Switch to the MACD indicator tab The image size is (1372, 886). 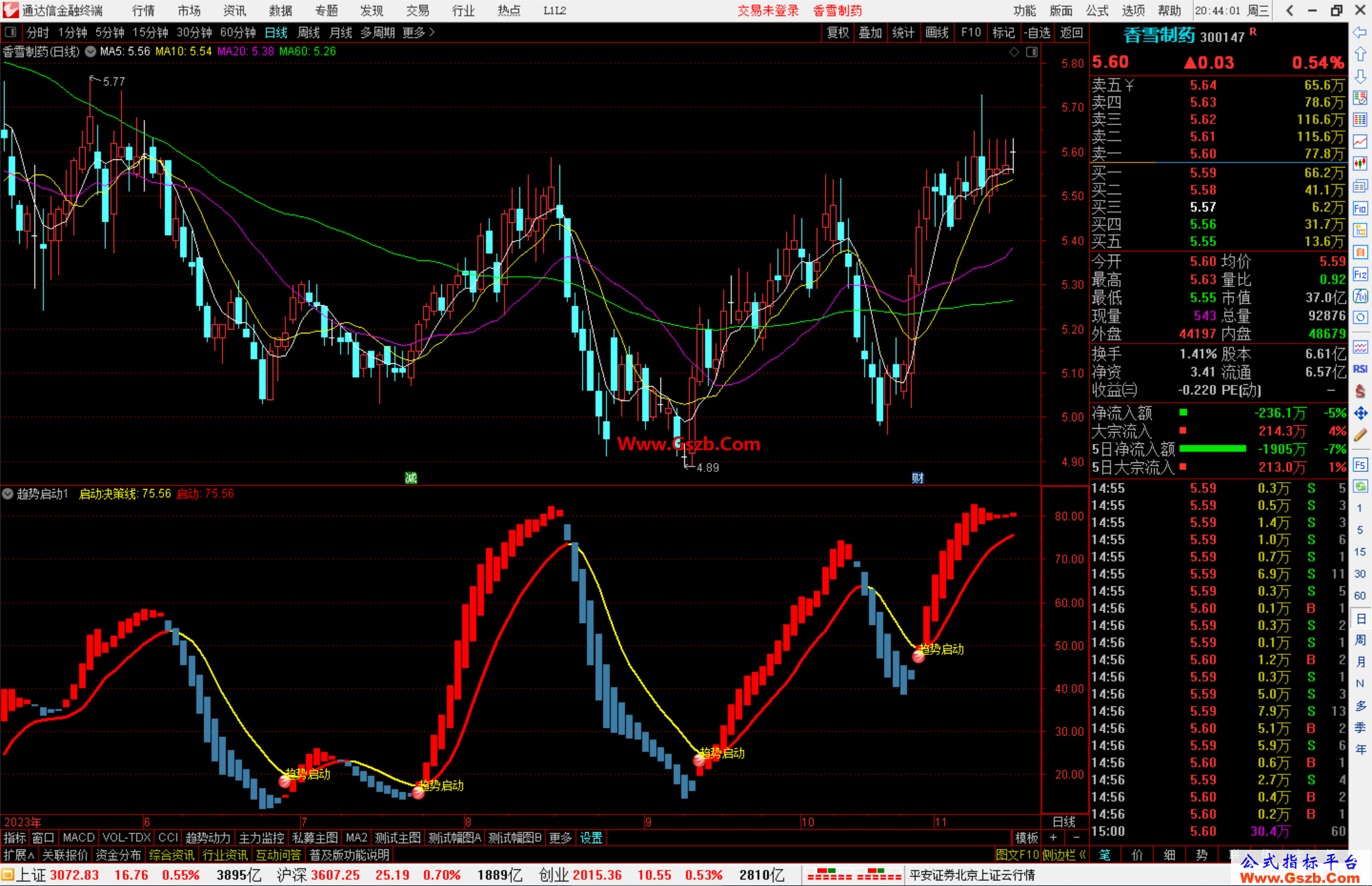78,838
